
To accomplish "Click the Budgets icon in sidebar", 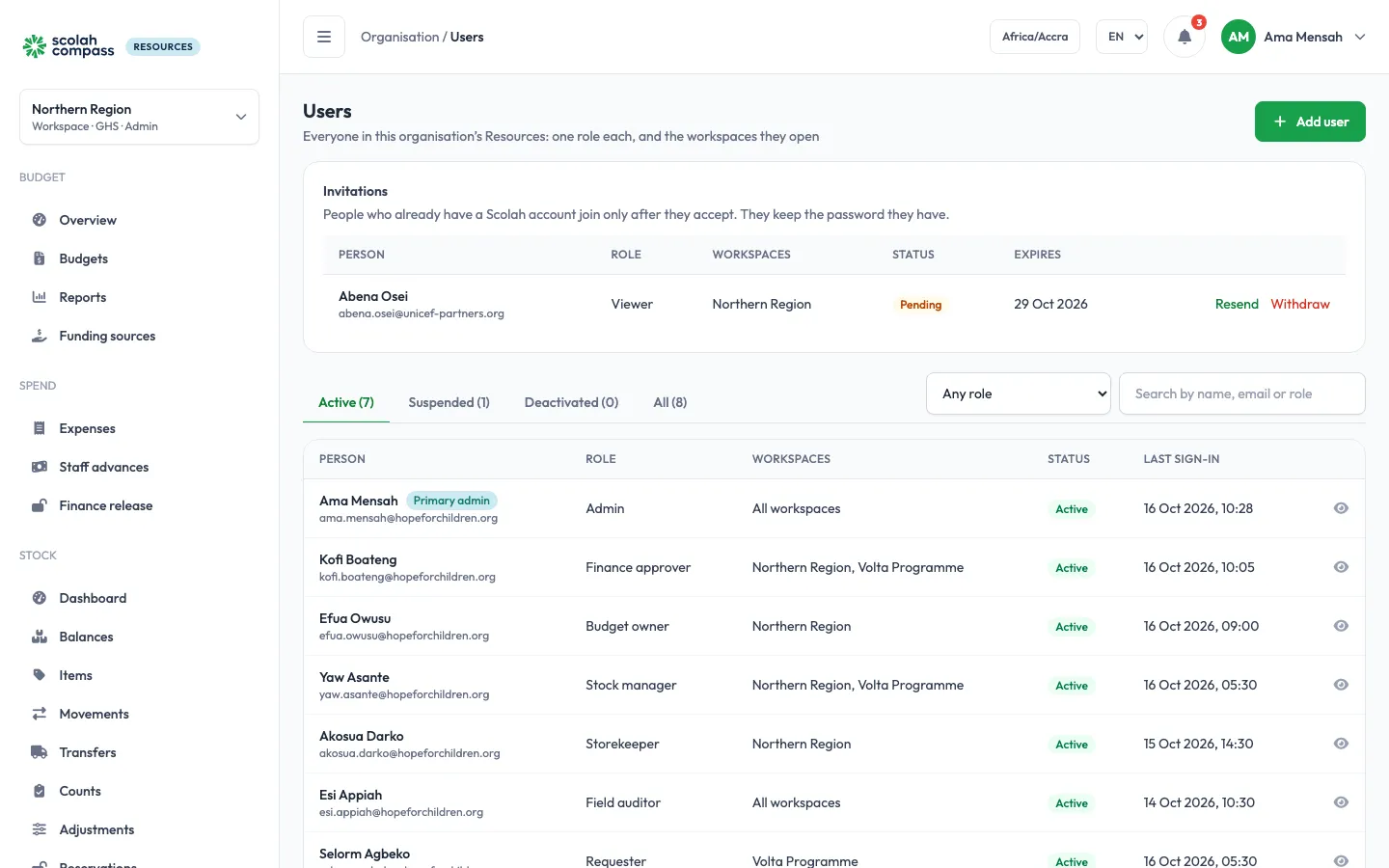I will coord(40,258).
